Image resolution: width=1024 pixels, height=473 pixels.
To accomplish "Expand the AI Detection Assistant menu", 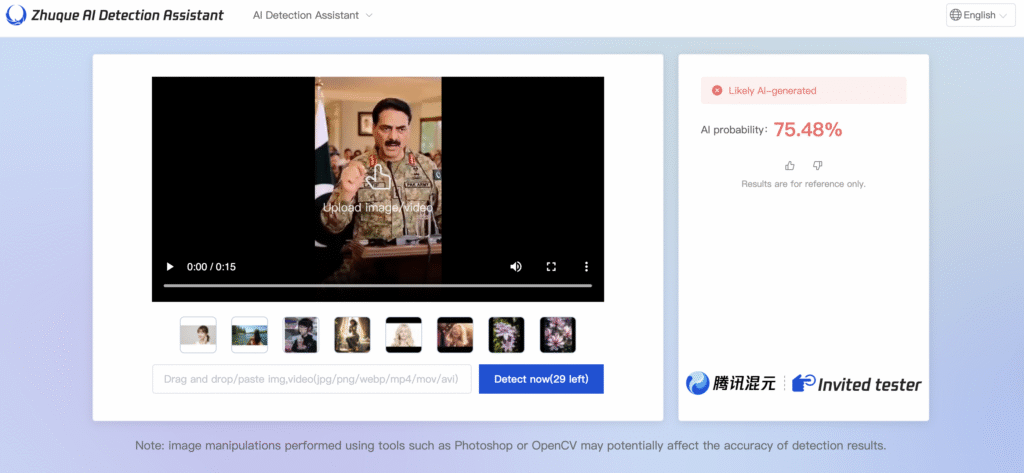I will point(313,16).
